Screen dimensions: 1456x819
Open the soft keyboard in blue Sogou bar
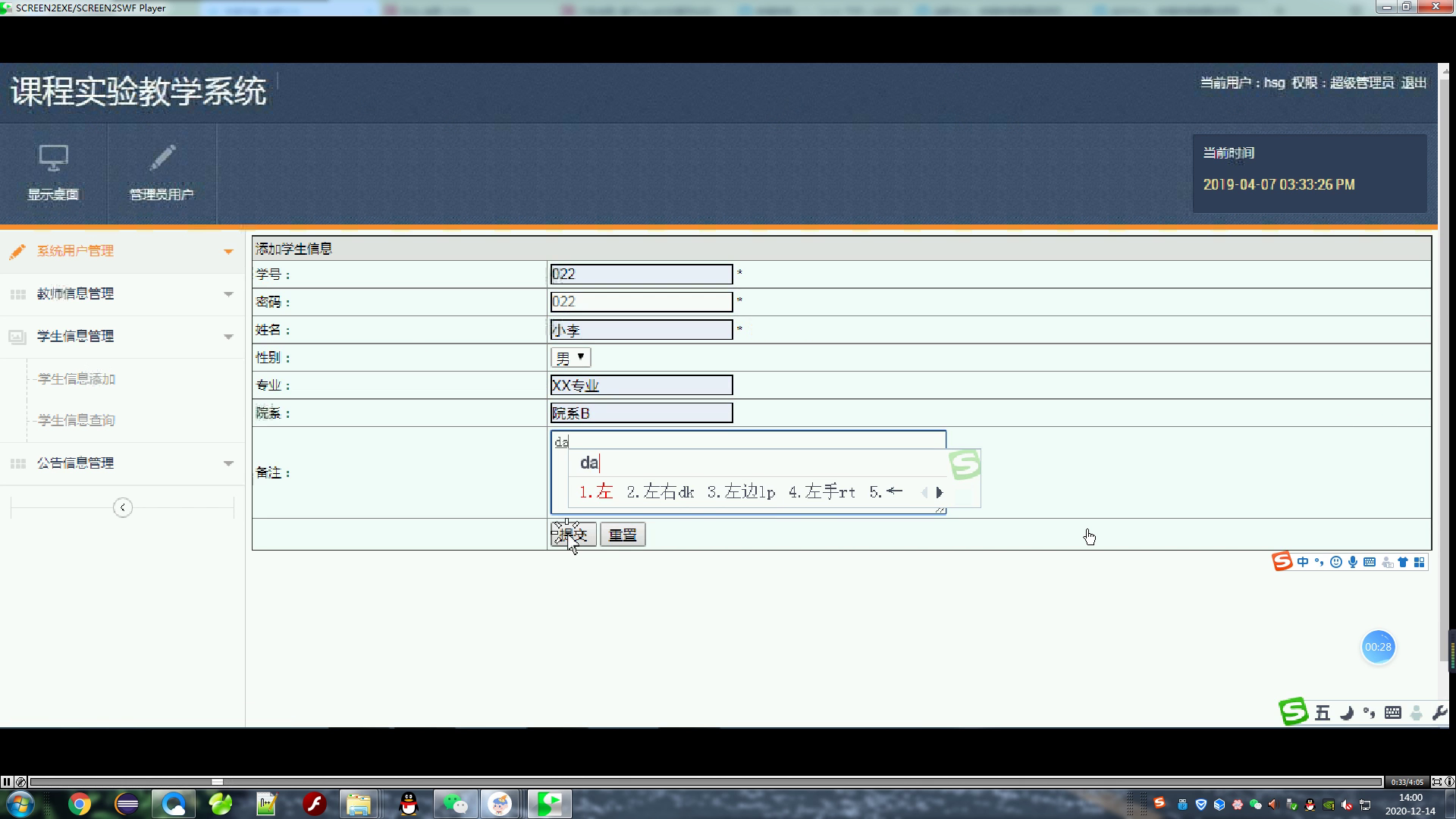[x=1370, y=562]
